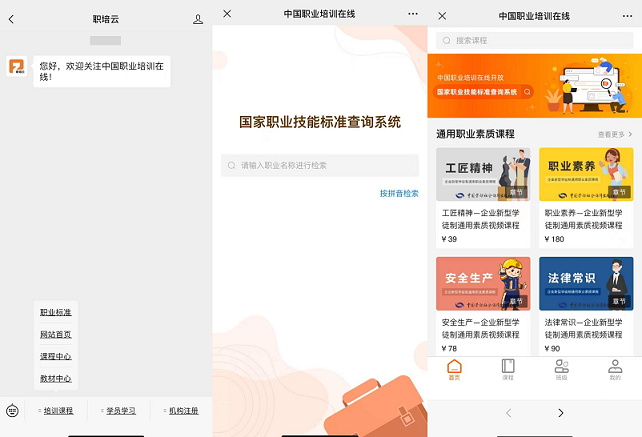Open the 职业素养 course thumbnail
The image size is (642, 437).
point(586,174)
